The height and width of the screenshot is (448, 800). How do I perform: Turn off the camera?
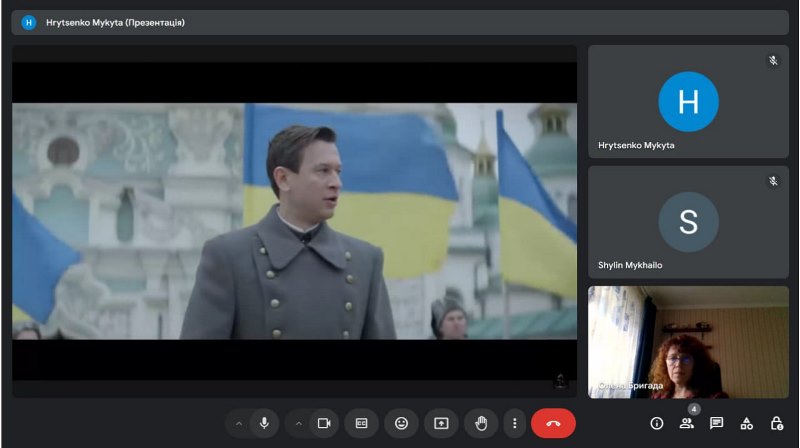pos(324,424)
